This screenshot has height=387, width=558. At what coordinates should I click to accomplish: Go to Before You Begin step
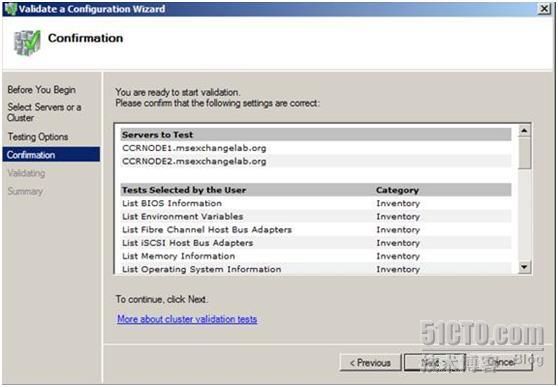pos(41,90)
